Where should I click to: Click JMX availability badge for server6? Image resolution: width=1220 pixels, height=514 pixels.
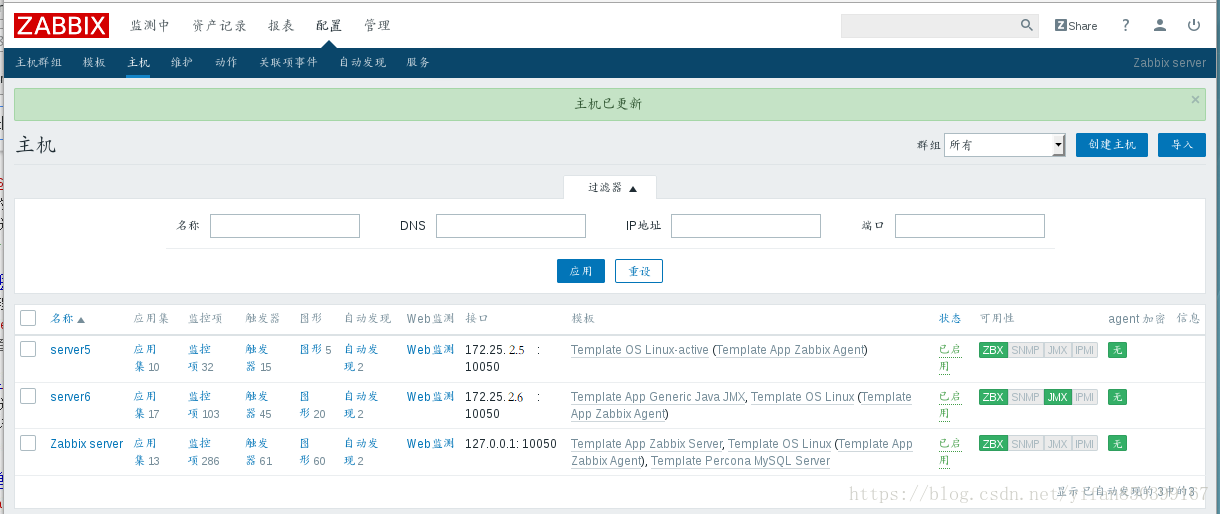1057,397
